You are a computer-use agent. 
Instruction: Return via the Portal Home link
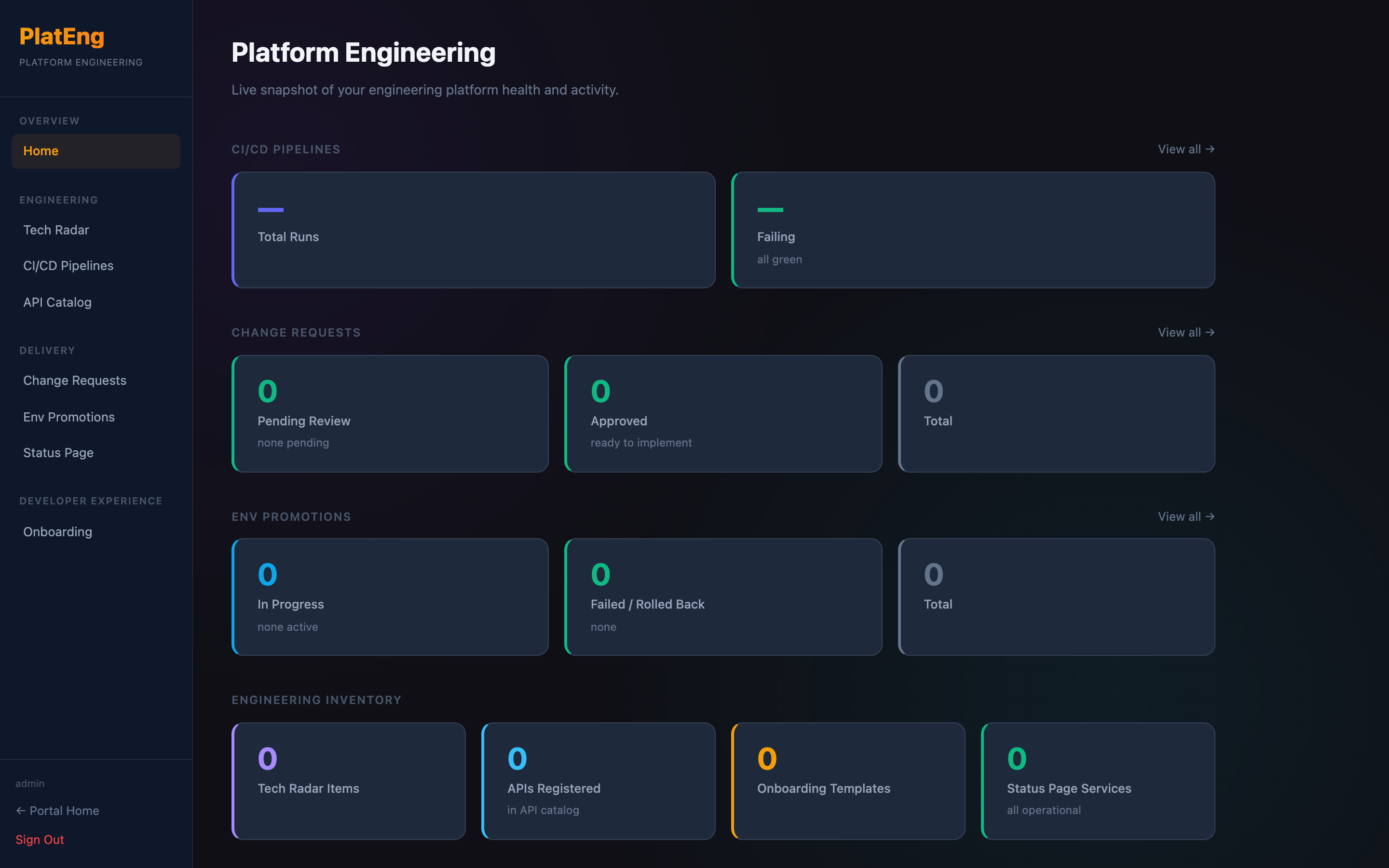point(64,811)
